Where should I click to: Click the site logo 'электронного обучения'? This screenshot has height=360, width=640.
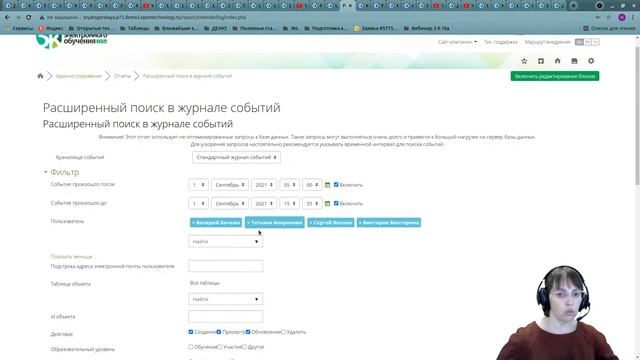pos(71,41)
